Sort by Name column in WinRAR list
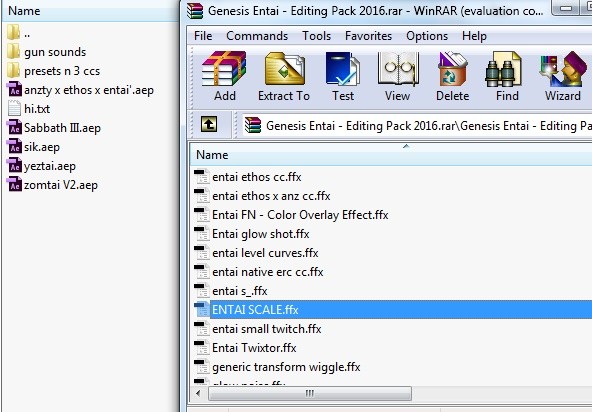This screenshot has width=592, height=412. pyautogui.click(x=390, y=155)
